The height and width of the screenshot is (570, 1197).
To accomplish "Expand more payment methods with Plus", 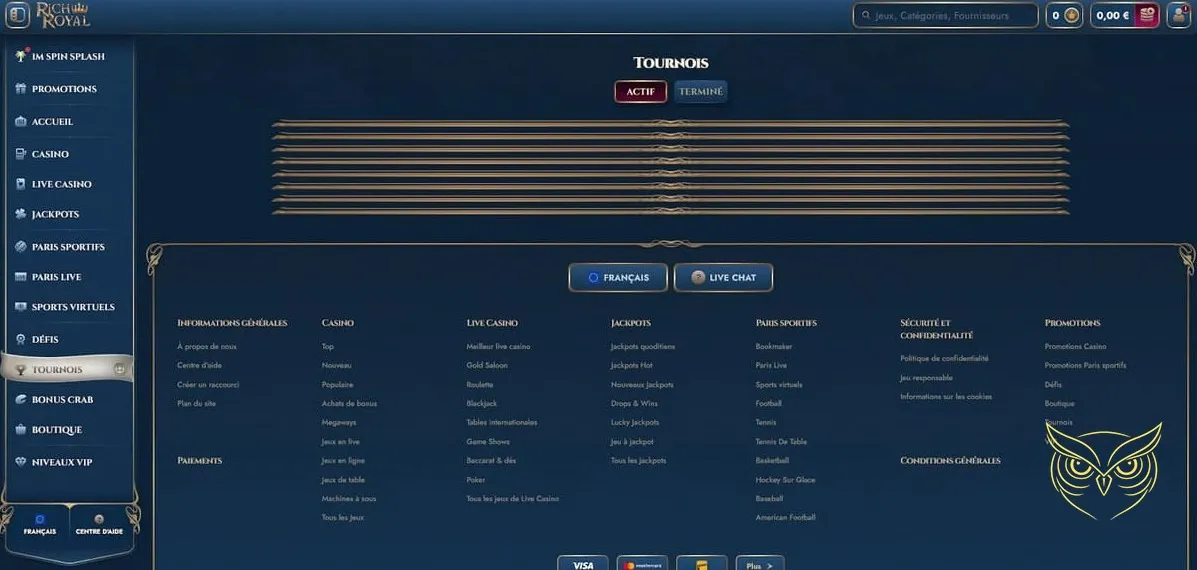I will [x=760, y=564].
